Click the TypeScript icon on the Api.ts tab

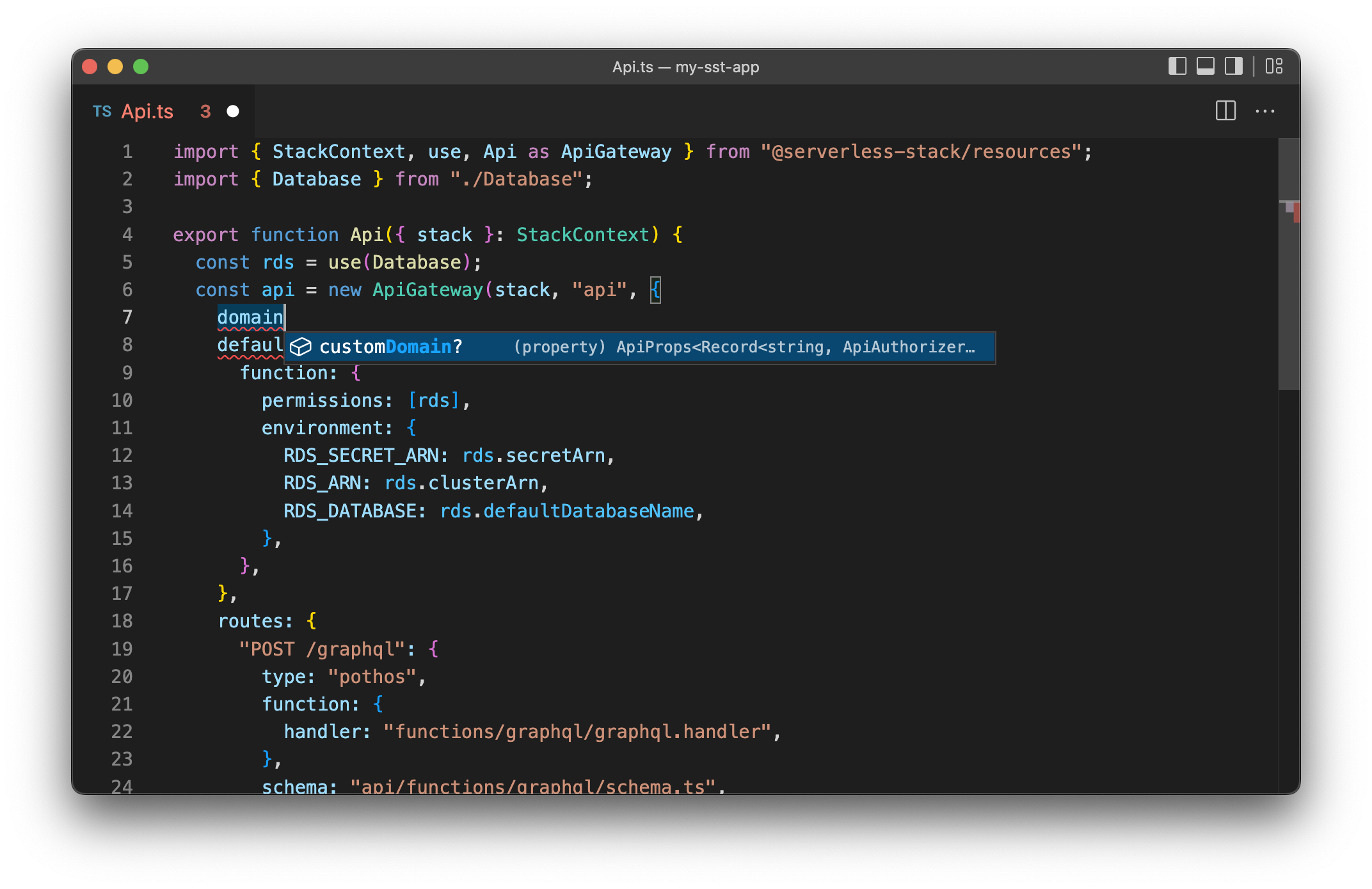click(102, 111)
